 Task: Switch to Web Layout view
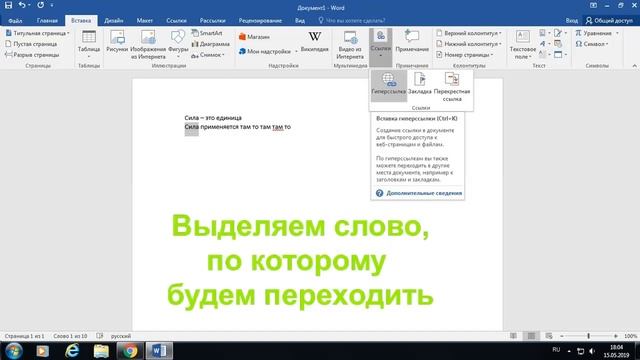point(549,336)
